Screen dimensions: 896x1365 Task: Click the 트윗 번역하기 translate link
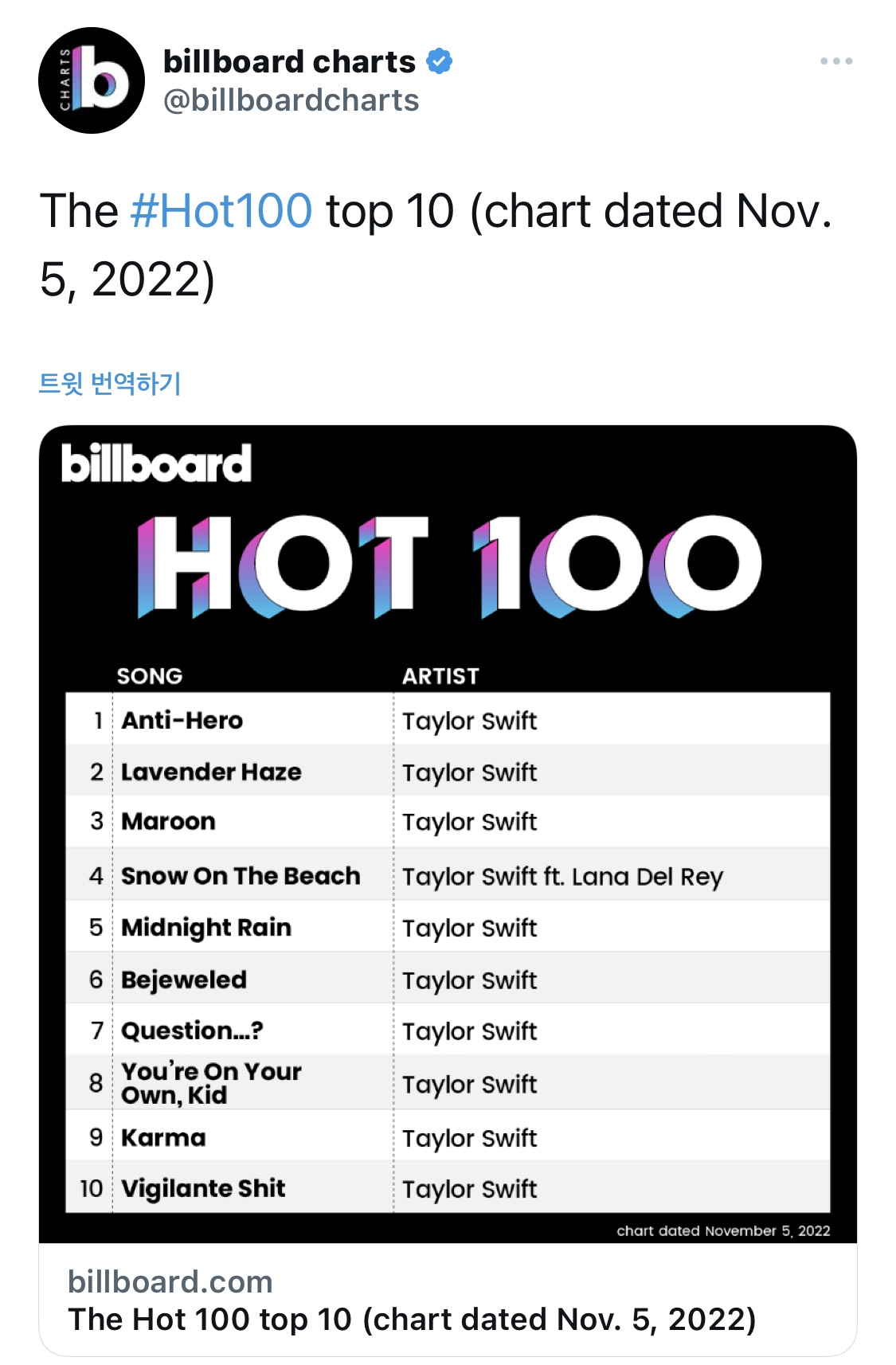point(110,383)
